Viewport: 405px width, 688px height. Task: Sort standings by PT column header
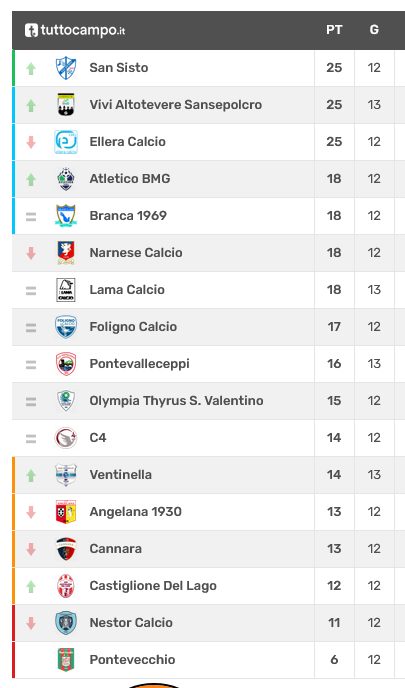tap(334, 30)
